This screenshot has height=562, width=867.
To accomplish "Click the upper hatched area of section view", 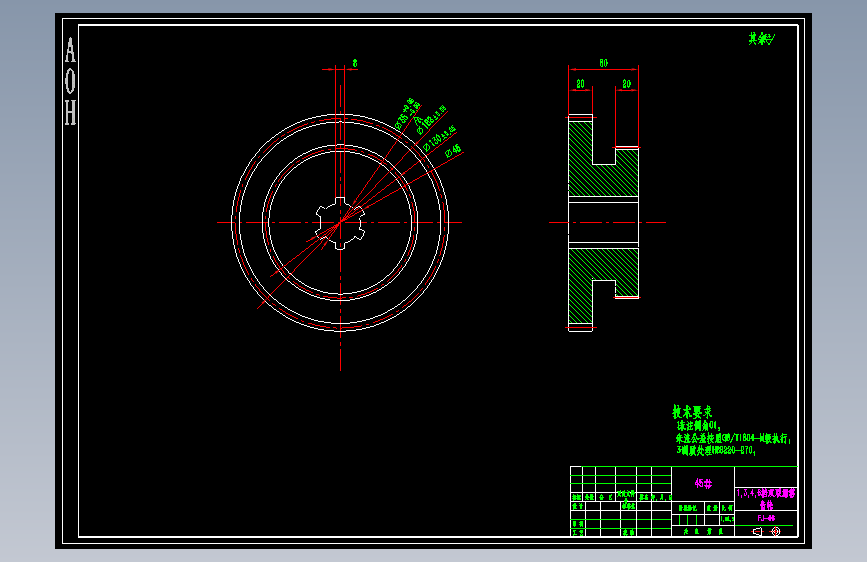I will tap(603, 169).
